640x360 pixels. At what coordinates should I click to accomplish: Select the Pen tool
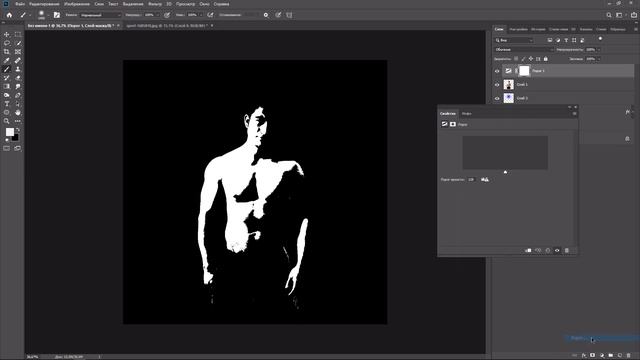(18, 95)
